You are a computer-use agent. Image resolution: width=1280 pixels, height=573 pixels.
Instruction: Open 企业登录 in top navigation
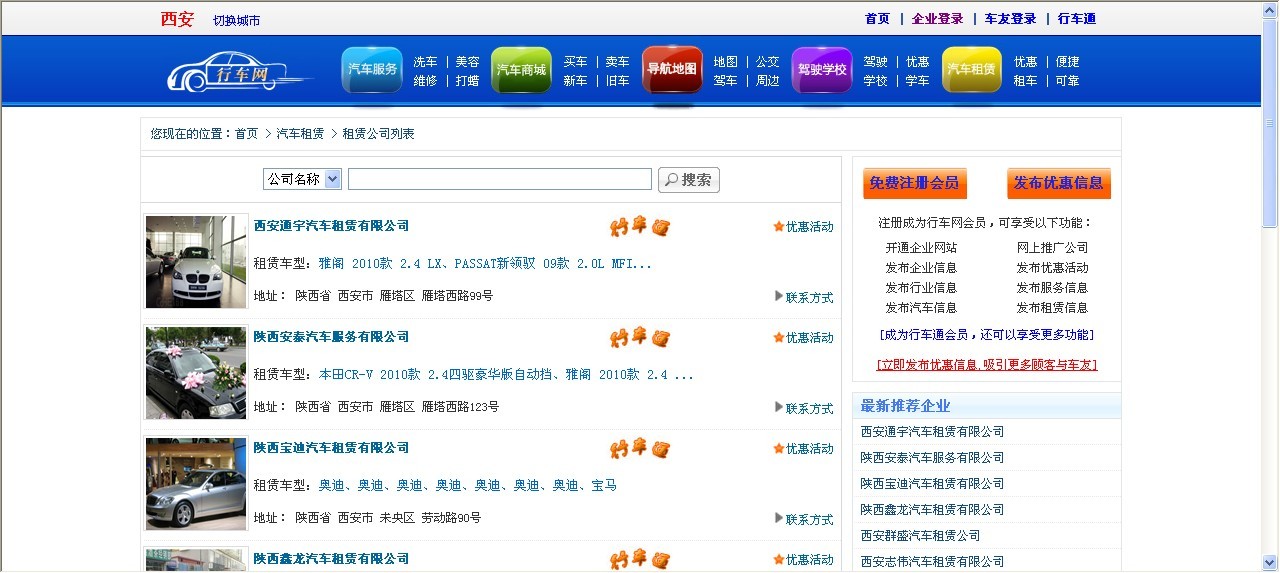938,19
